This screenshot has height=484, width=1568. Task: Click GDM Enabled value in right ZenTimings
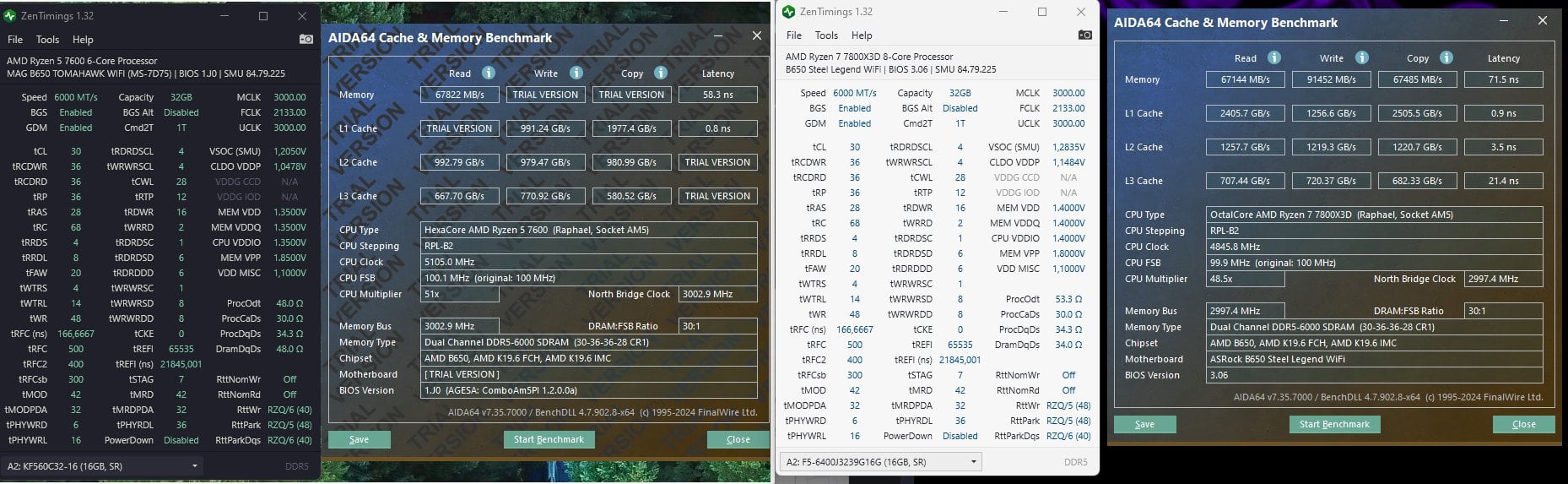pyautogui.click(x=854, y=123)
